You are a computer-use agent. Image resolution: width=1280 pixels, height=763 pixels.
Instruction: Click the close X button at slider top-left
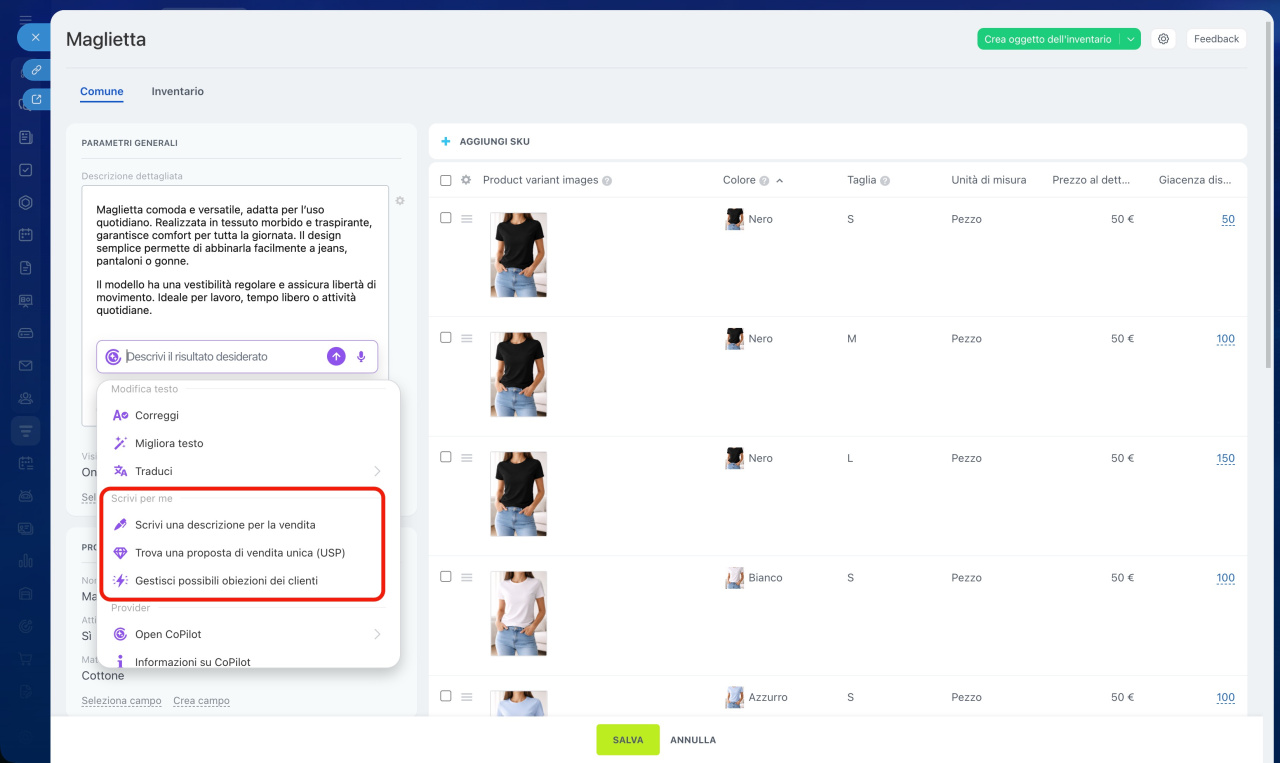point(35,38)
